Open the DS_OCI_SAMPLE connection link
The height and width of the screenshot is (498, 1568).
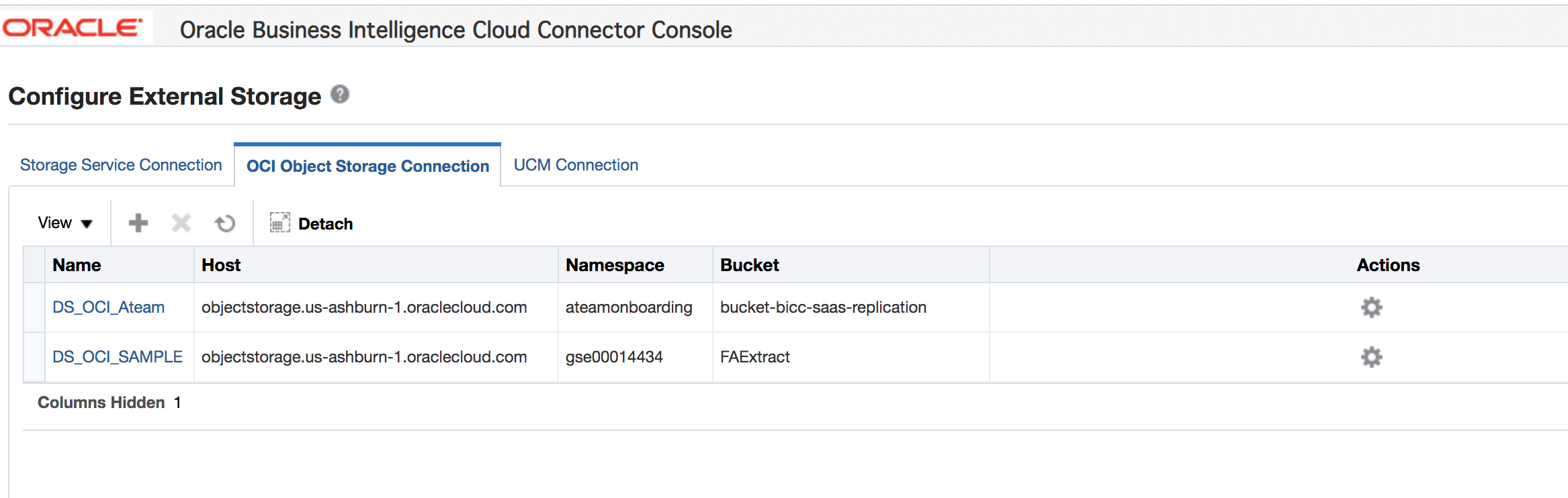coord(118,357)
